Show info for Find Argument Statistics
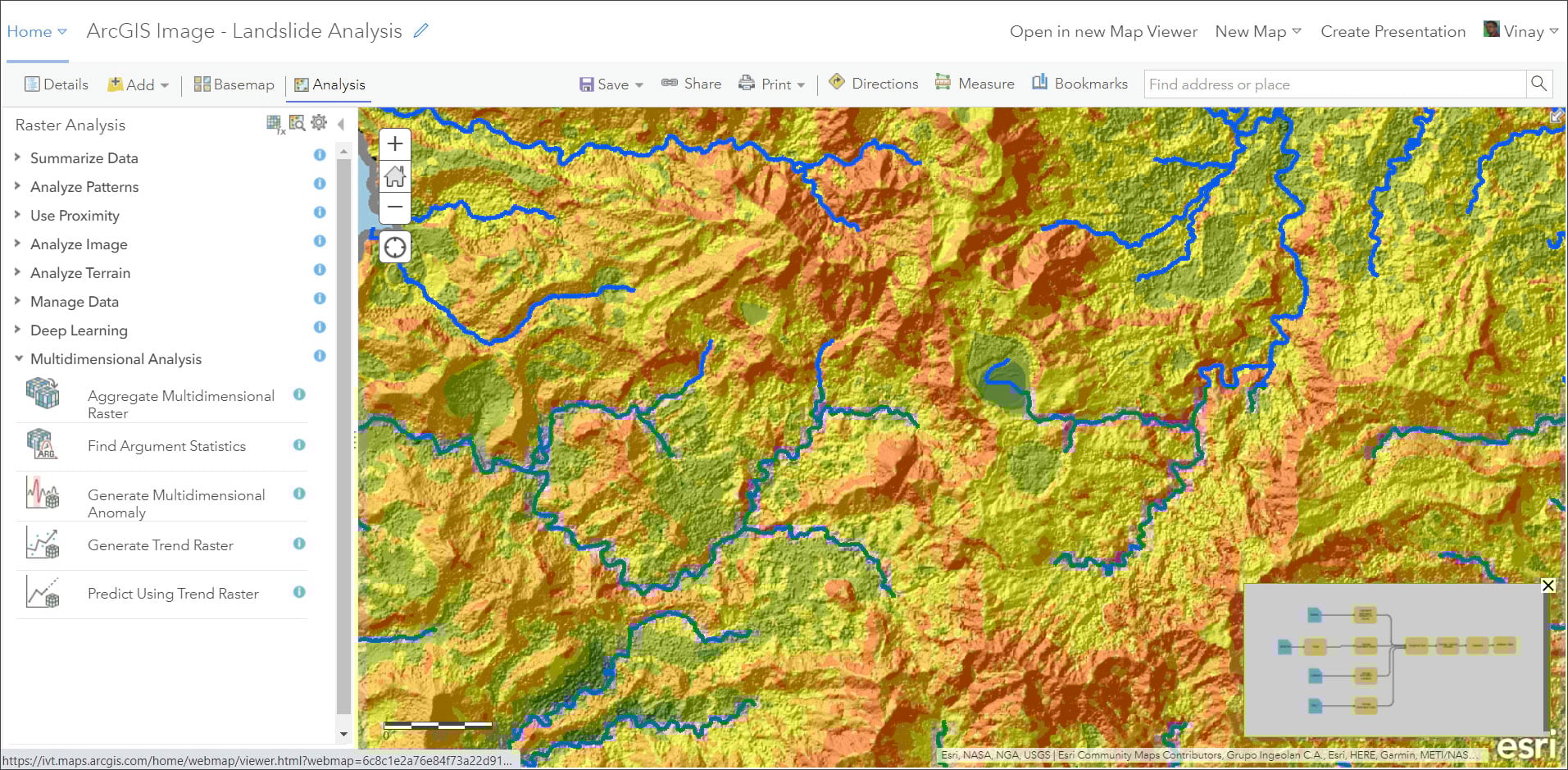 [x=299, y=444]
